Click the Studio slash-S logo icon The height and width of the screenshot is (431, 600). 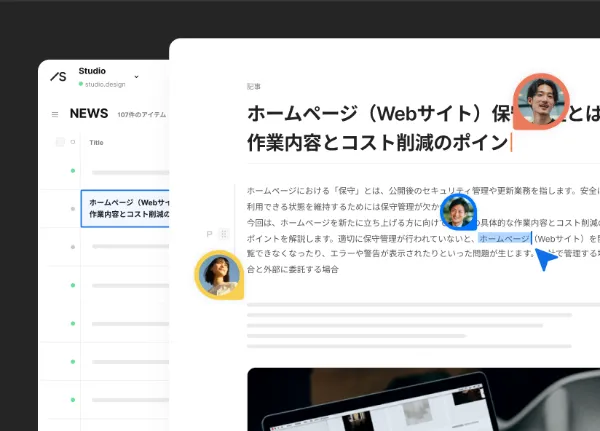tap(58, 77)
